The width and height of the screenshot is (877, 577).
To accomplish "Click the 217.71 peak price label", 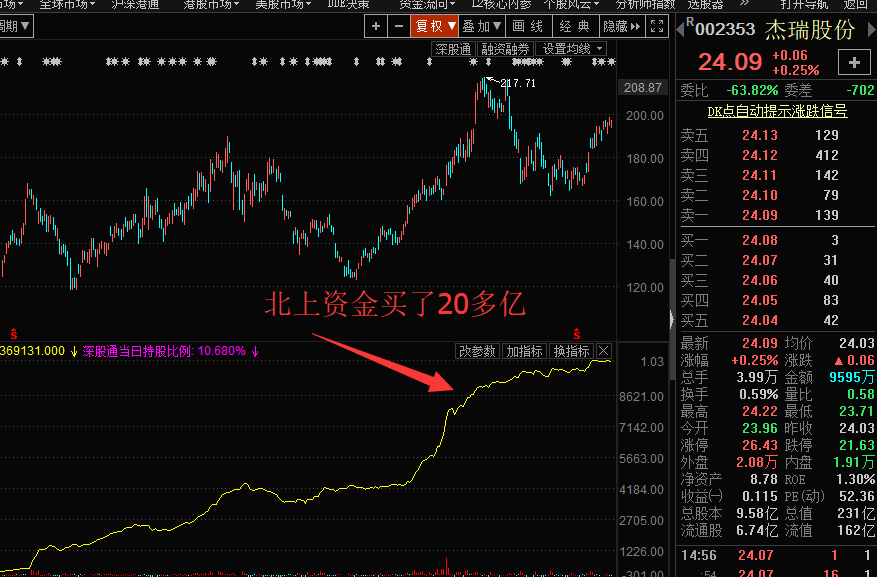I will (x=518, y=83).
